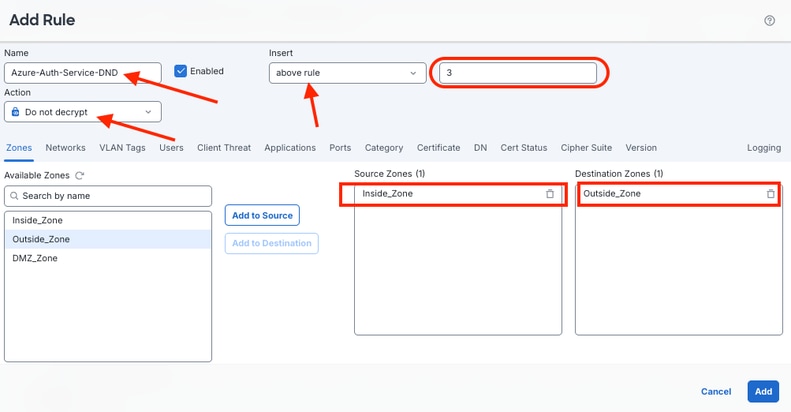Select Inside_Zone in Available Zones
The image size is (791, 412).
(x=108, y=220)
